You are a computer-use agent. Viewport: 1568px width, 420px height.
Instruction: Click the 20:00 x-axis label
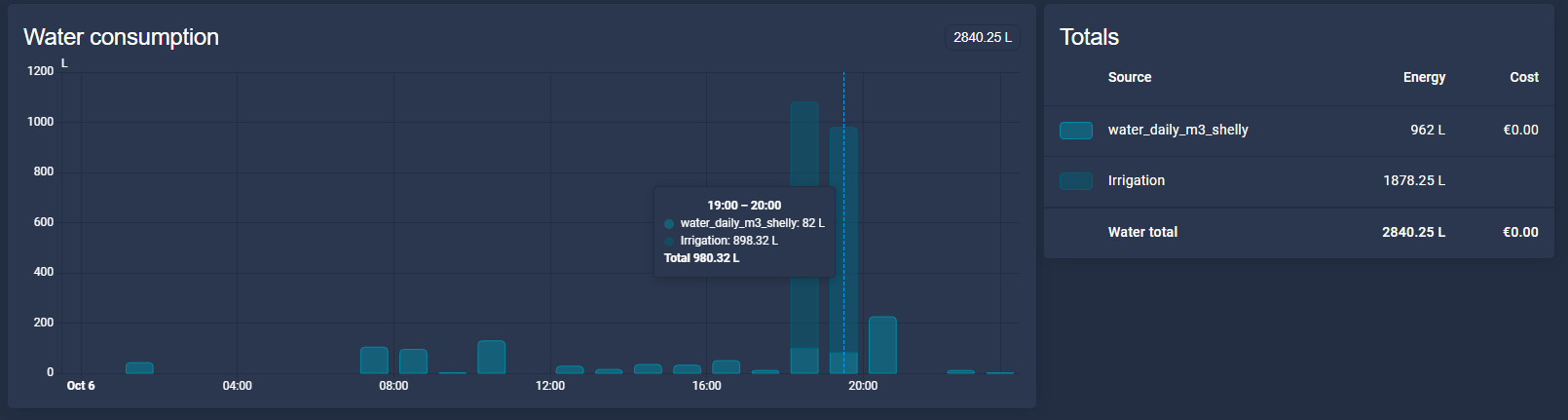(863, 386)
